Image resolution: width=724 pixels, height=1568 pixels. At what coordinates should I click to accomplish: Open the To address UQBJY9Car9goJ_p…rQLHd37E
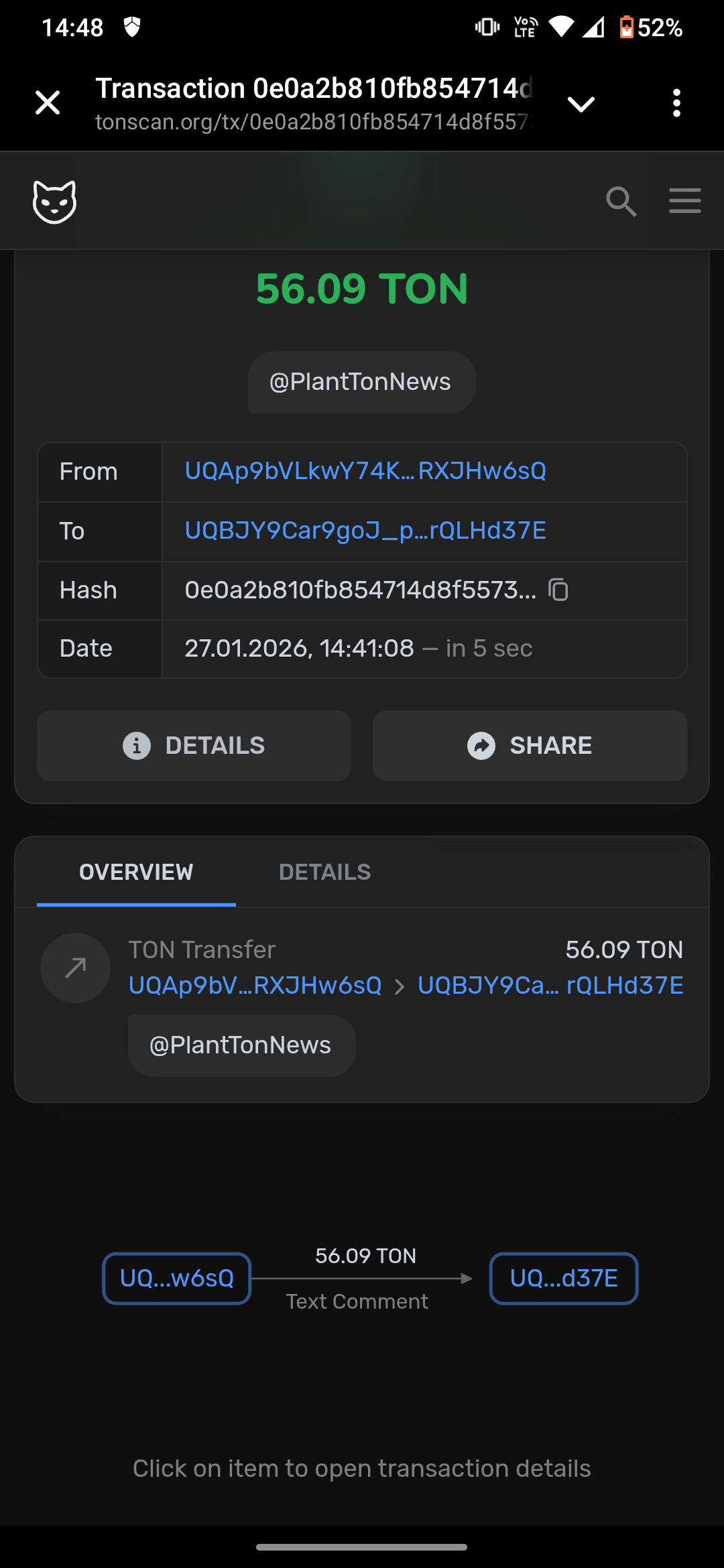365,531
